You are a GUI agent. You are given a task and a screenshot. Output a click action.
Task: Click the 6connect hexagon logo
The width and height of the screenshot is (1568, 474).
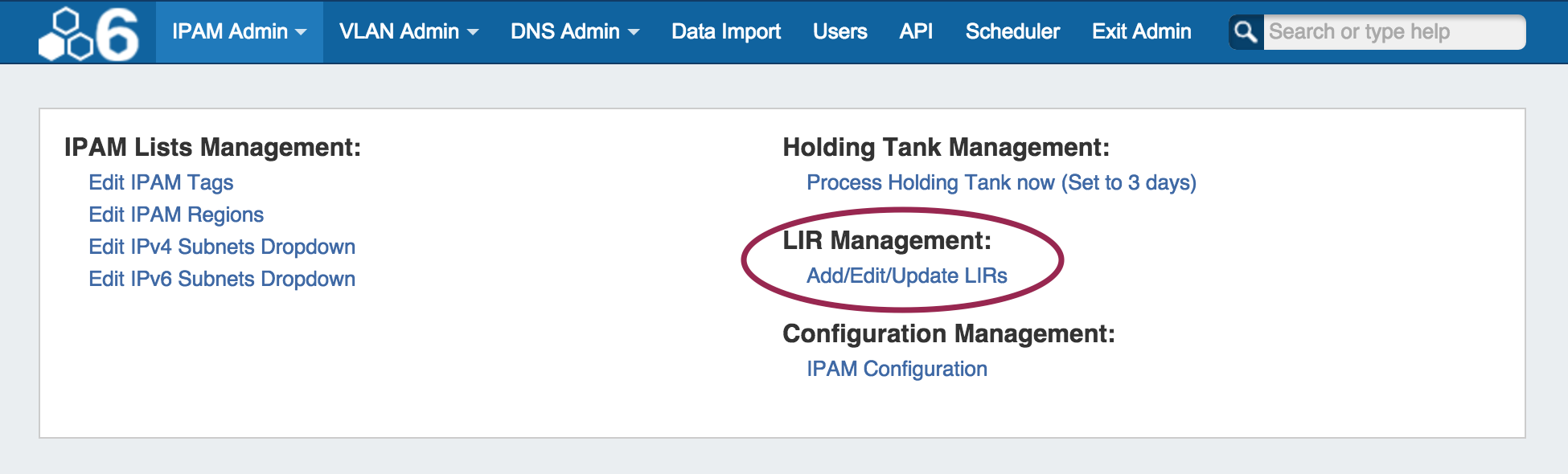point(88,34)
